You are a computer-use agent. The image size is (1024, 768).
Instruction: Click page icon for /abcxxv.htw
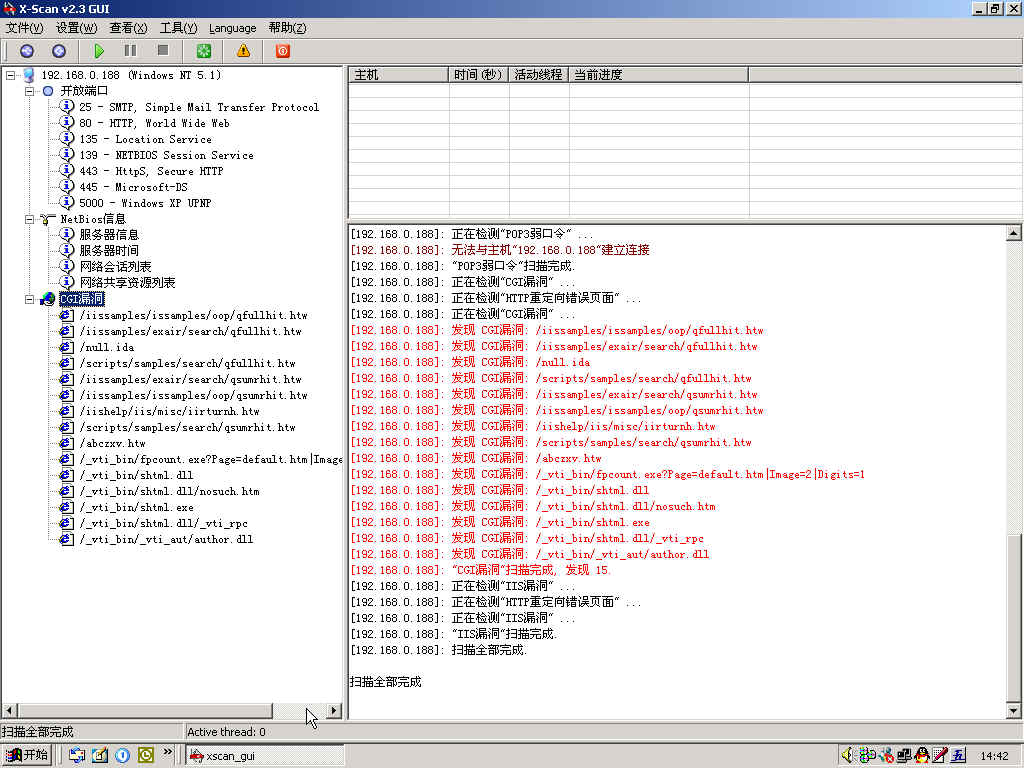click(x=67, y=443)
